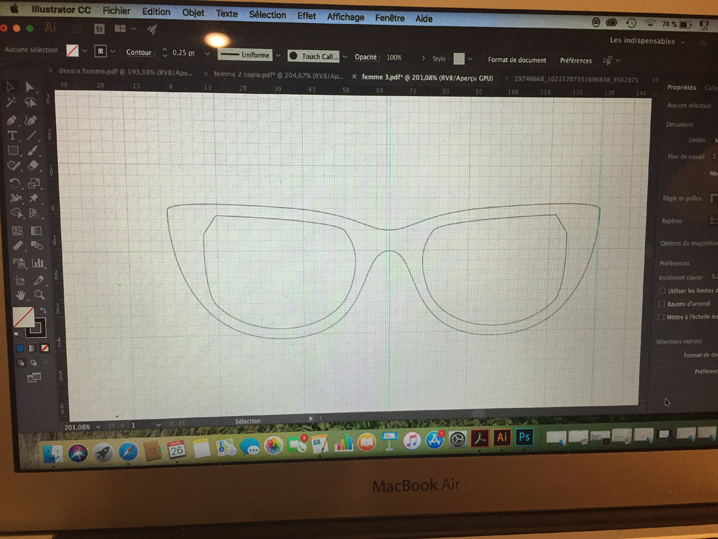718x539 pixels.
Task: Check 'Utiliser les limites' checkbox
Action: [662, 291]
